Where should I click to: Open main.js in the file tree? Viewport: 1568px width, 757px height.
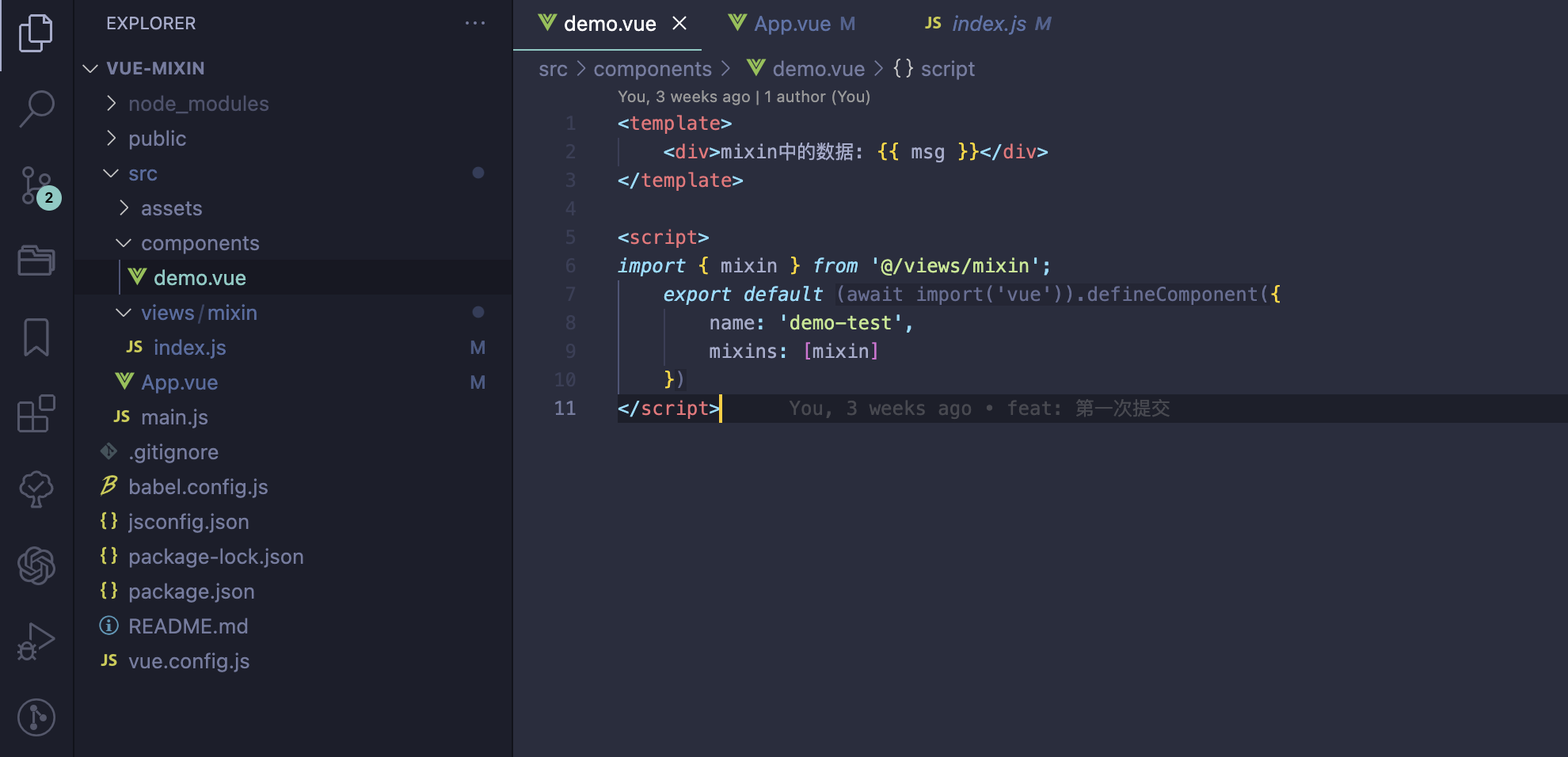tap(293, 417)
